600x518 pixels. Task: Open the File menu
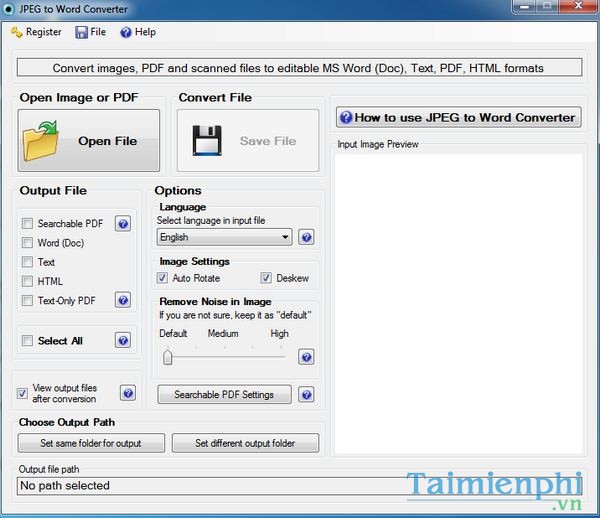[91, 32]
